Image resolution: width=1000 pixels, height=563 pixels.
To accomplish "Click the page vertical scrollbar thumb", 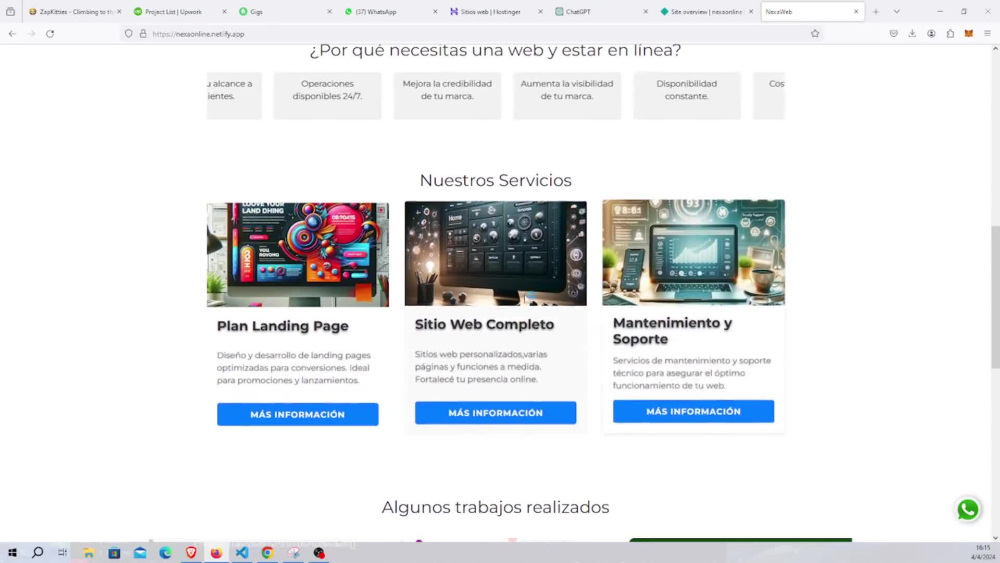I will point(995,296).
